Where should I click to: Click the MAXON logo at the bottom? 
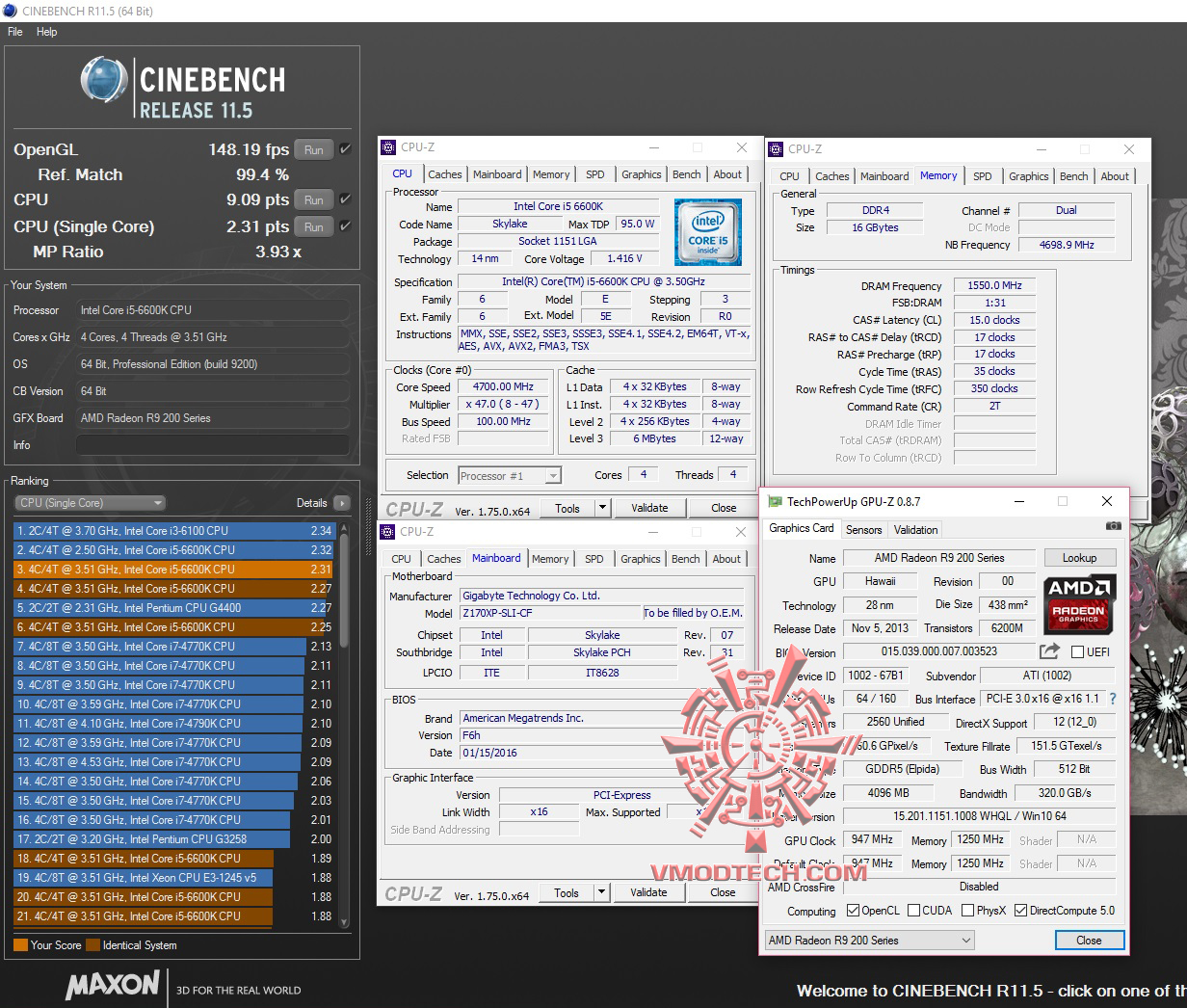pyautogui.click(x=113, y=985)
